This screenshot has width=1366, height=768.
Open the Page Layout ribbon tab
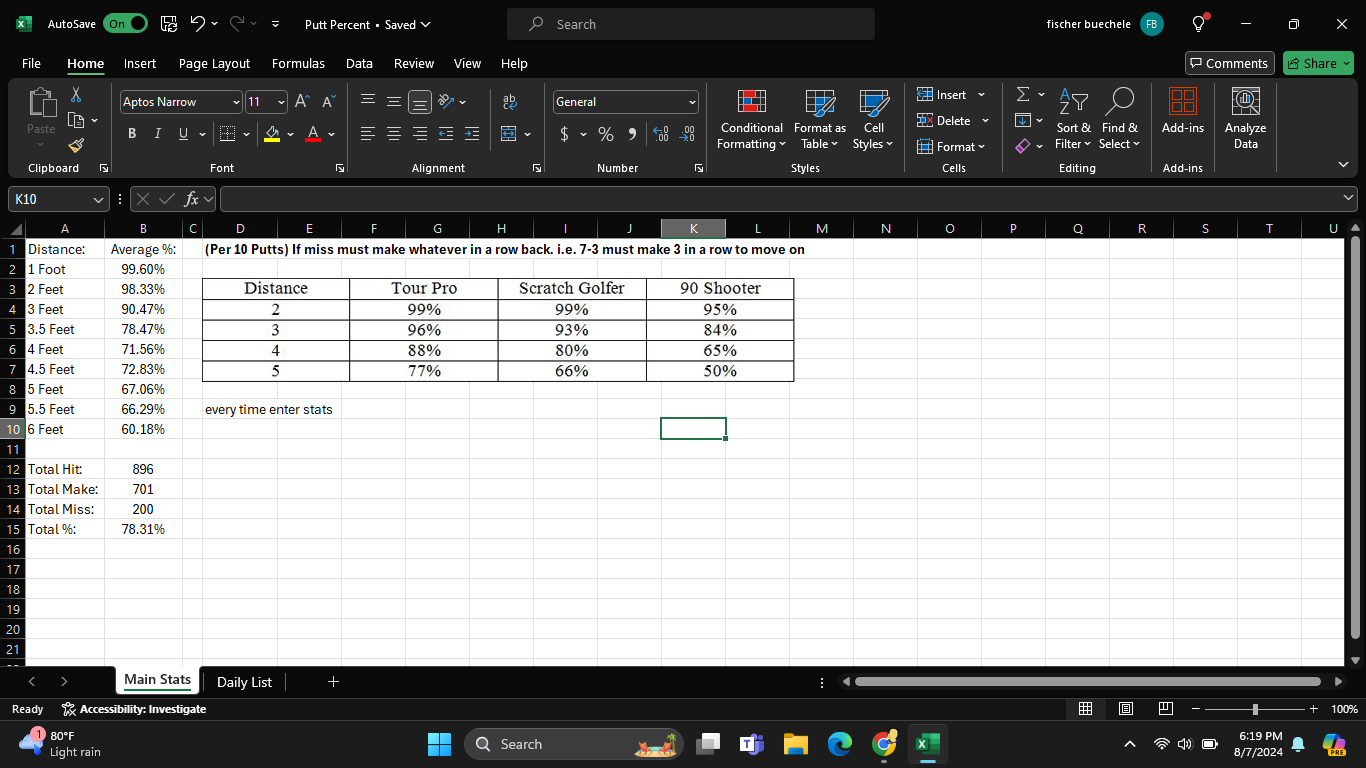tap(214, 63)
